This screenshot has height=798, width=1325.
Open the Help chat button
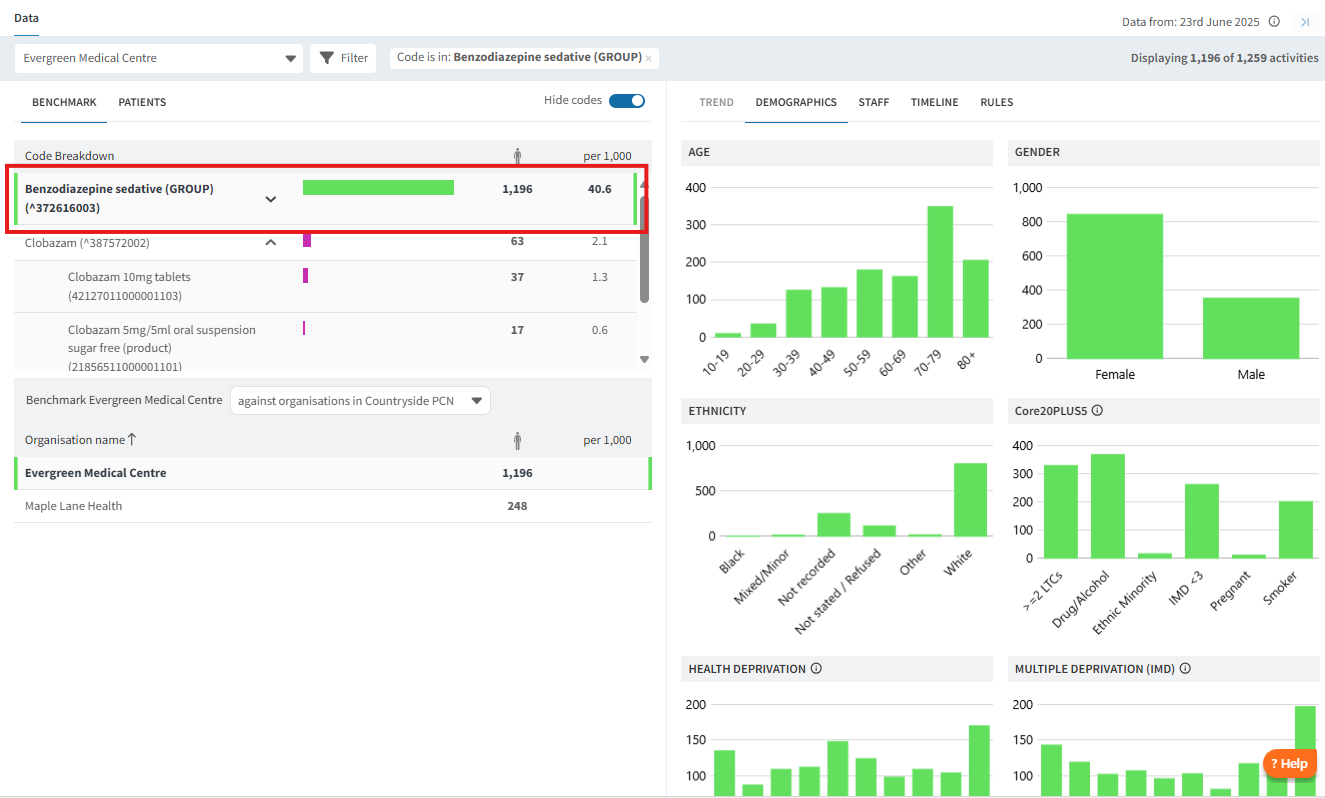1289,763
